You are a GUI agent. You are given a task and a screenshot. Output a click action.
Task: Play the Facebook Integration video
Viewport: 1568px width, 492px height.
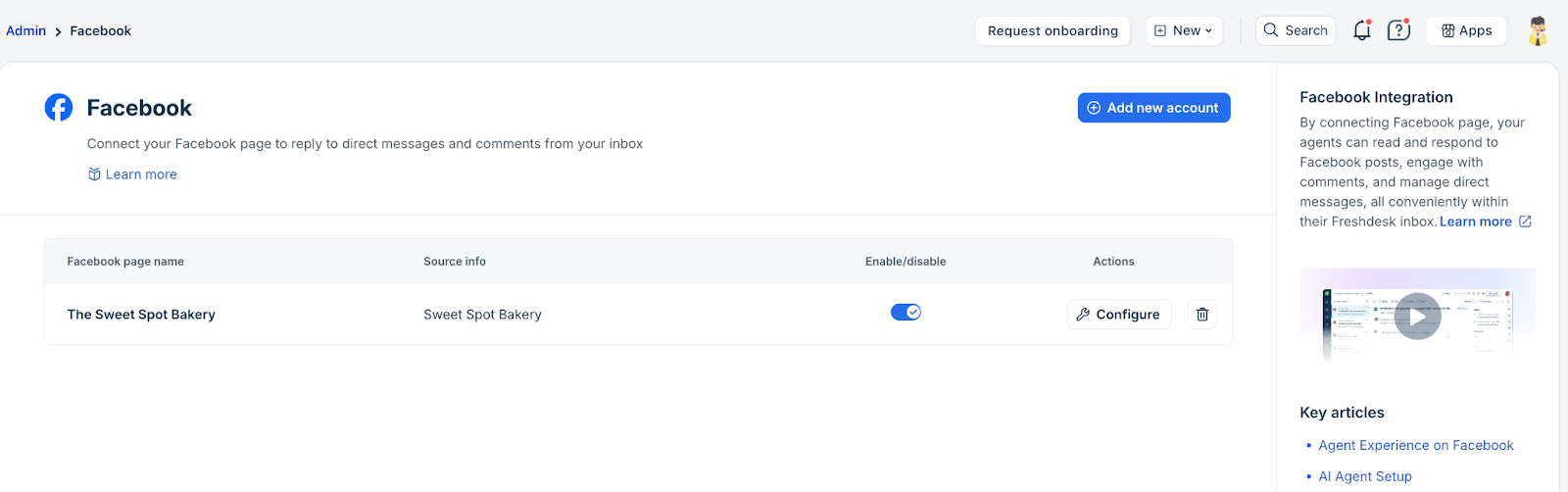pyautogui.click(x=1417, y=317)
